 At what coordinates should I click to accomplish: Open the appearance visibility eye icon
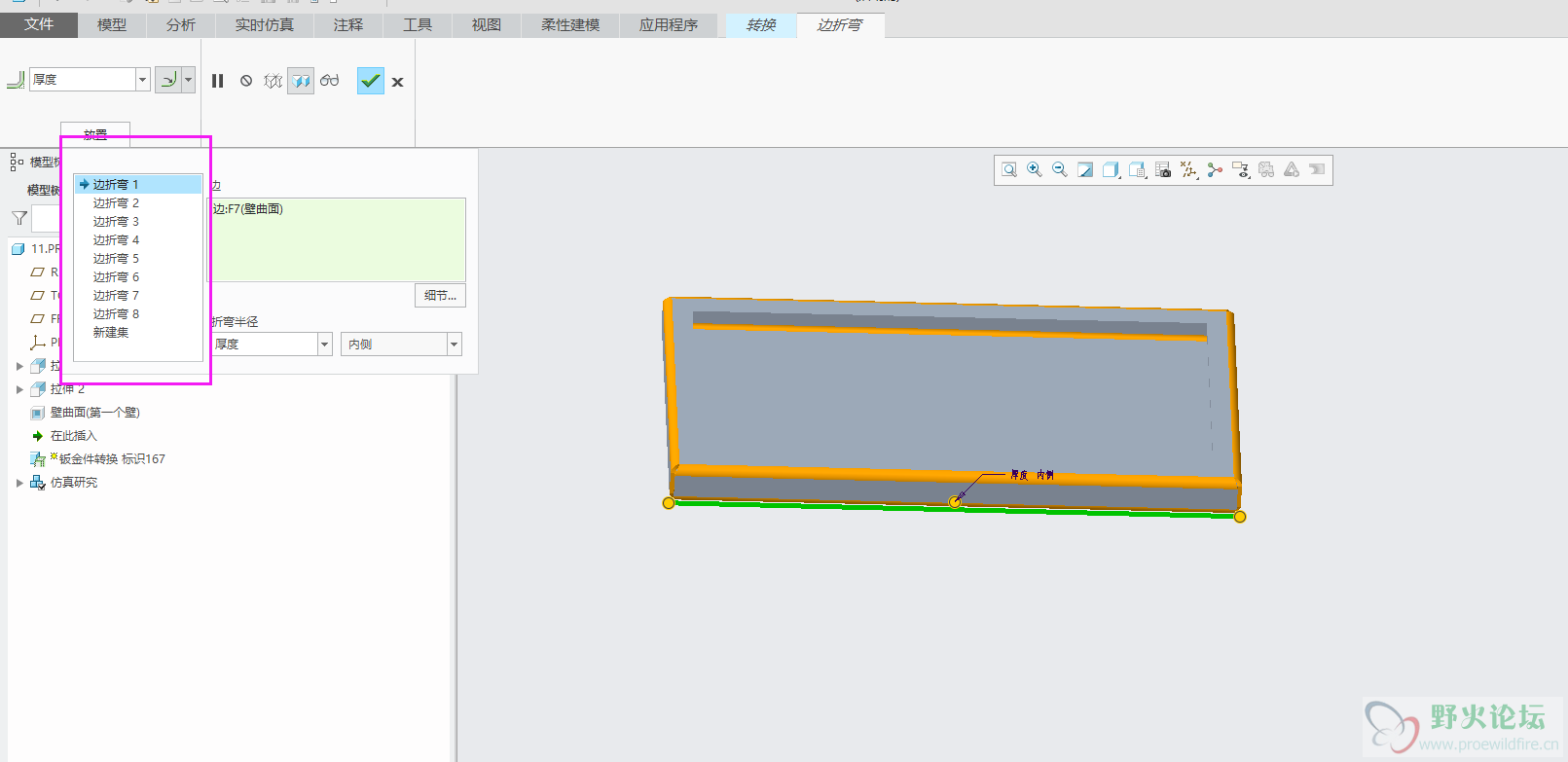click(x=1240, y=170)
